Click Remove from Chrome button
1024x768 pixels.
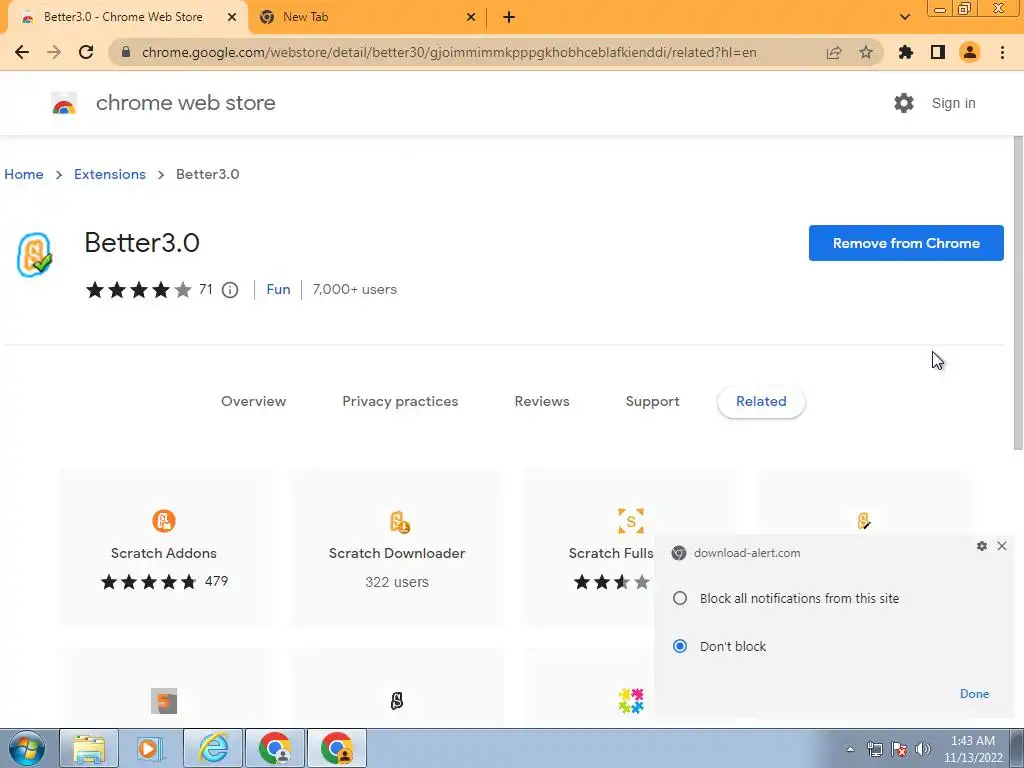[906, 243]
